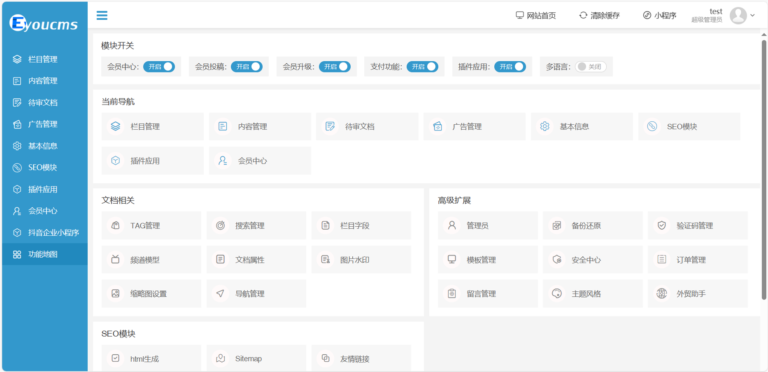Click the 留言管理 clipboard icon
This screenshot has height=372, width=768.
pyautogui.click(x=452, y=294)
